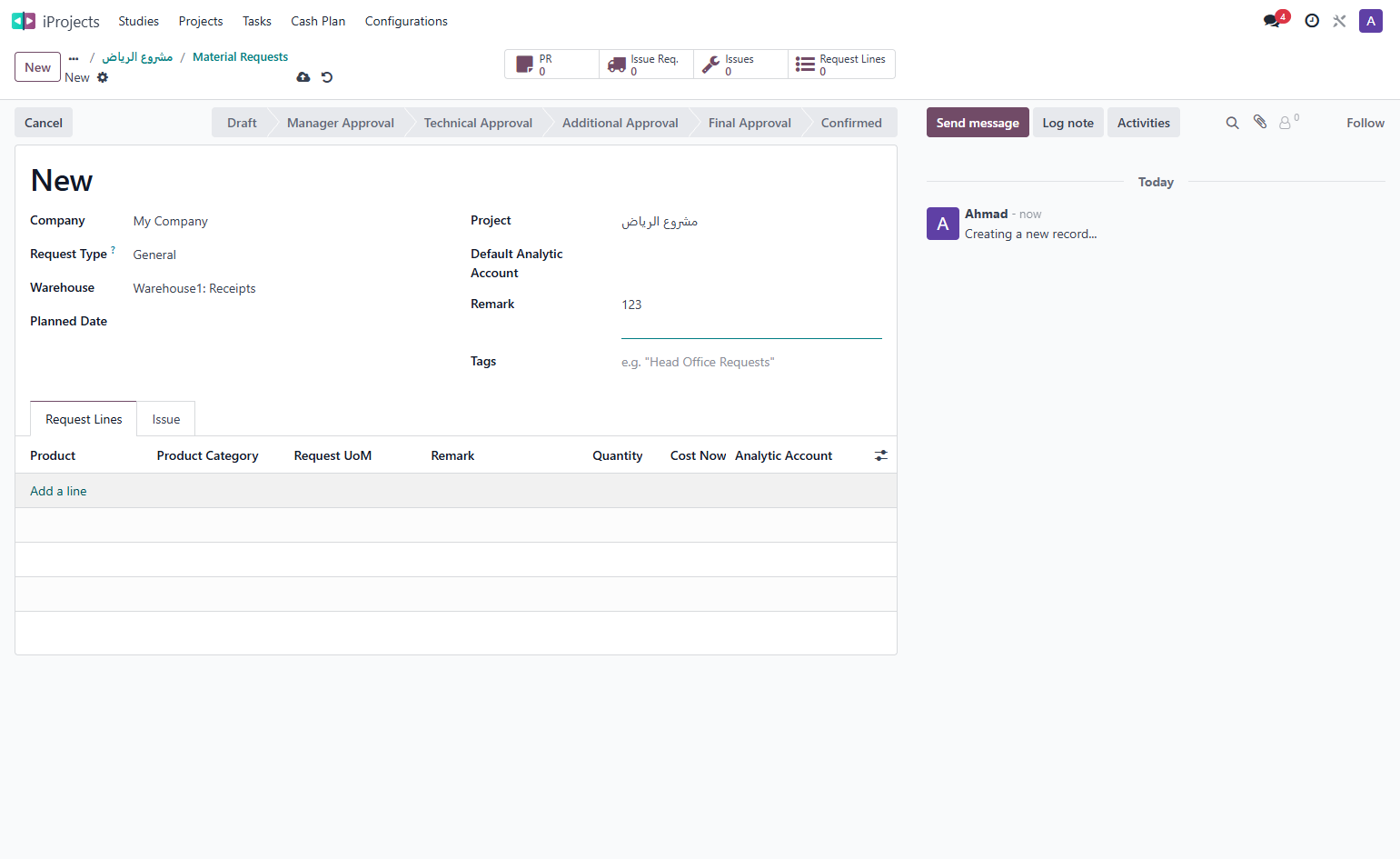Click Send message button

(x=978, y=123)
